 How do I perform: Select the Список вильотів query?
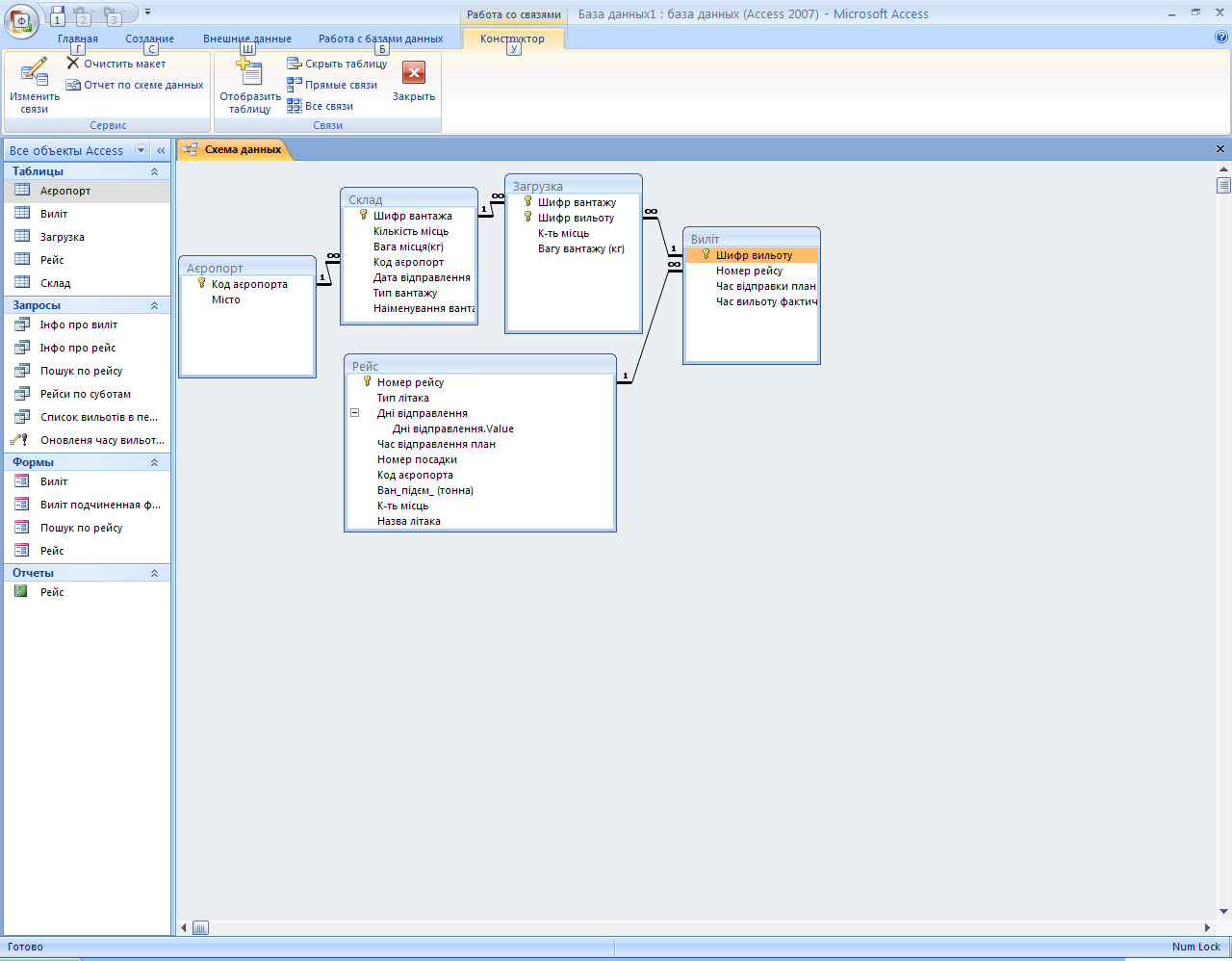(87, 417)
